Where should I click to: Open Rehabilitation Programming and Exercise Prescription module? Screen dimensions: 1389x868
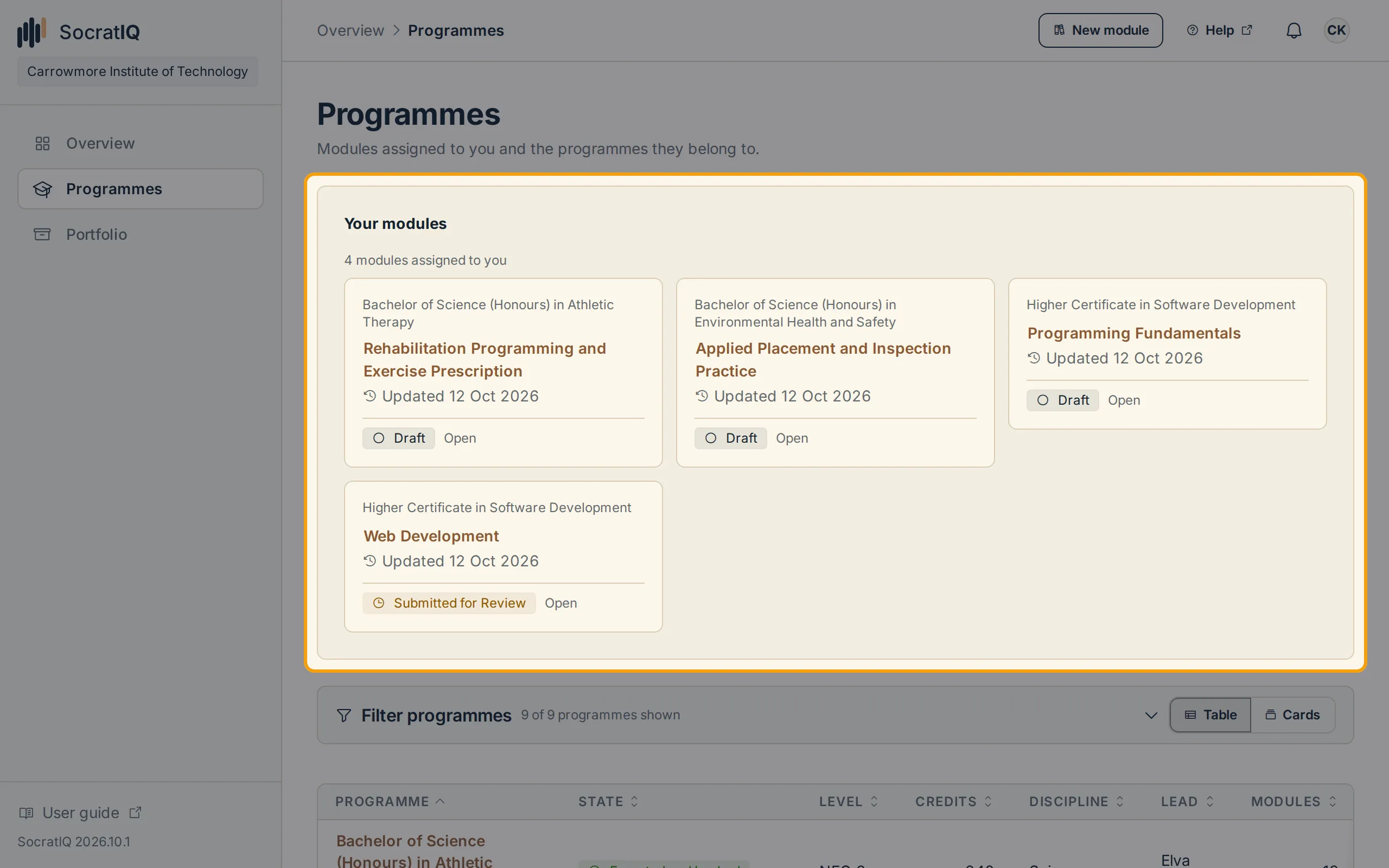click(x=485, y=360)
